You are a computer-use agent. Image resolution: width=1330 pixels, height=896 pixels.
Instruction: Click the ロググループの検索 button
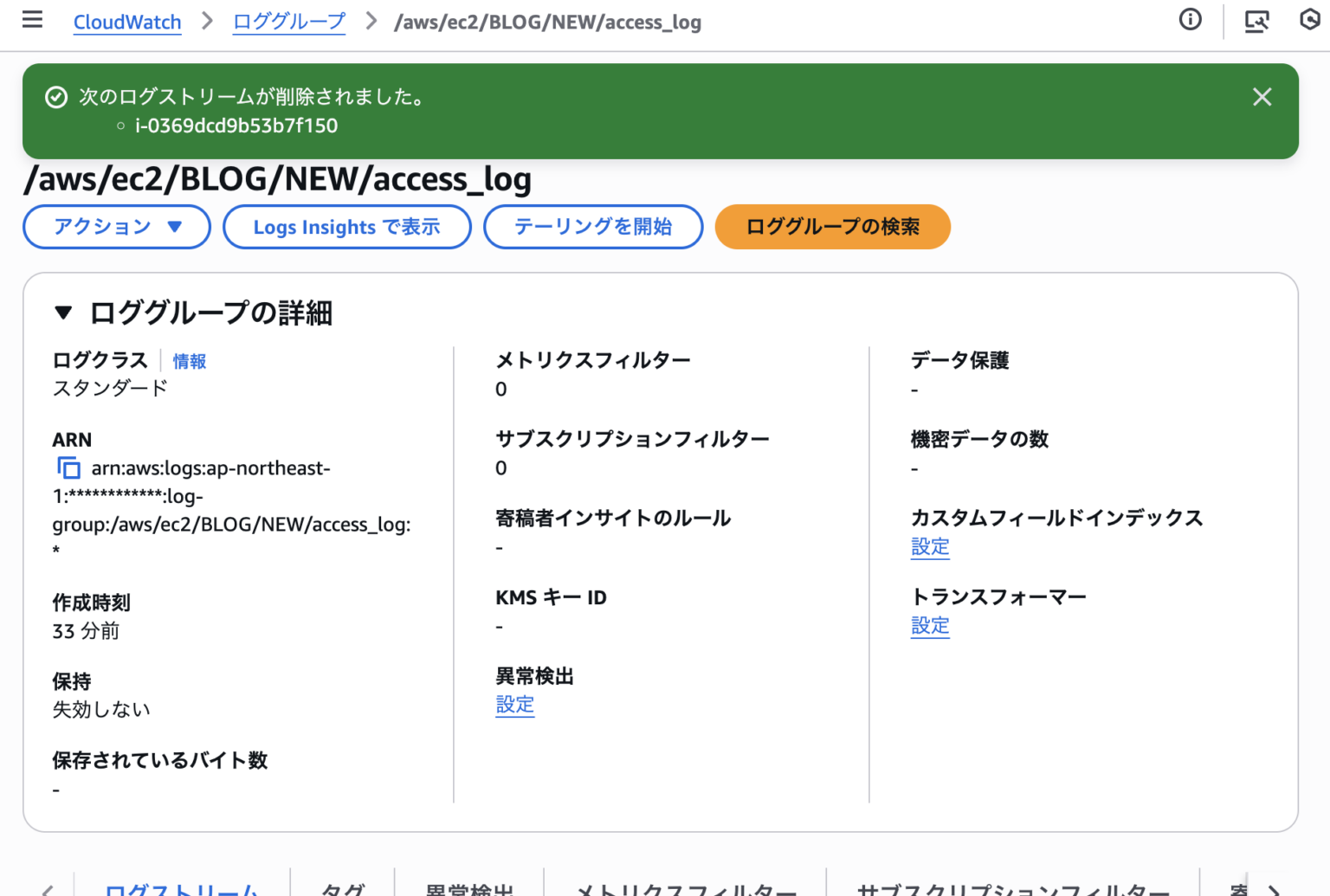832,226
